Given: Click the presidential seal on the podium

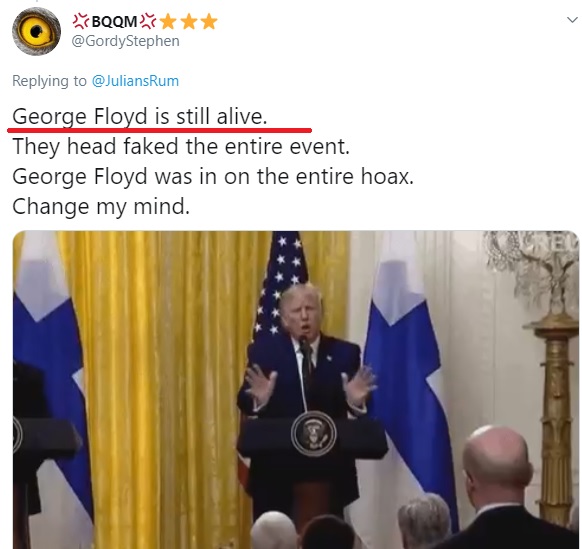Looking at the screenshot, I should pos(314,434).
